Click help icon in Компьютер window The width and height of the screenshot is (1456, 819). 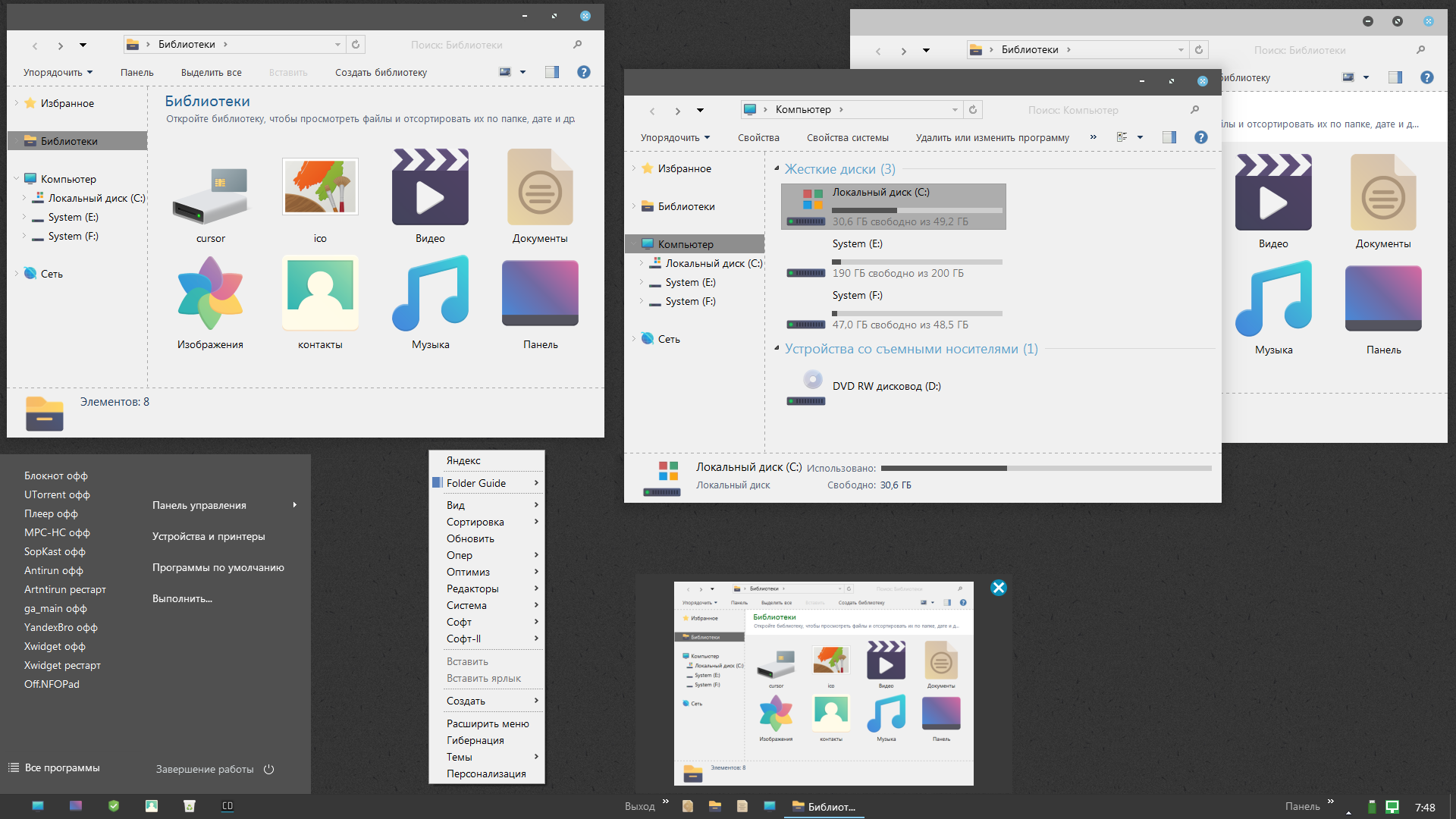[1200, 137]
